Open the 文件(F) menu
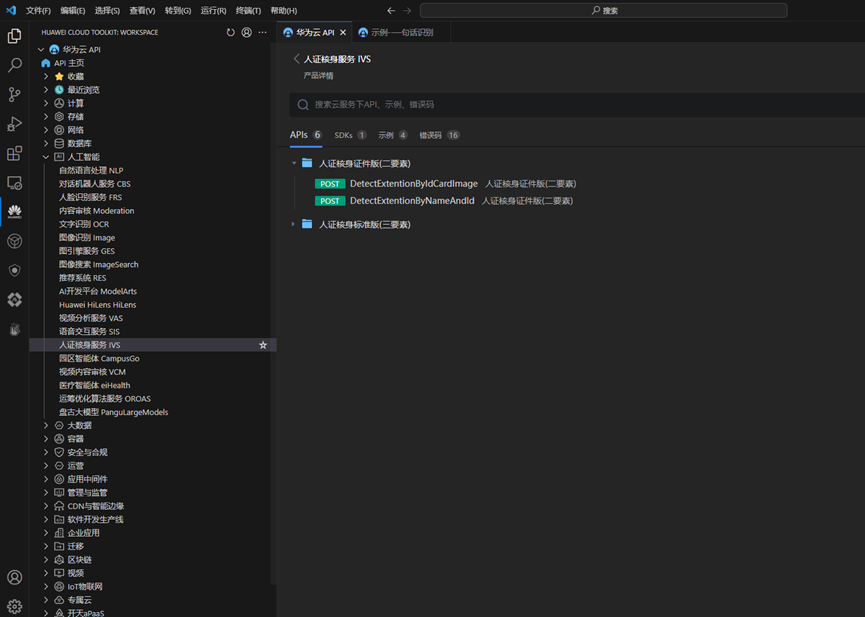865x617 pixels. point(39,10)
